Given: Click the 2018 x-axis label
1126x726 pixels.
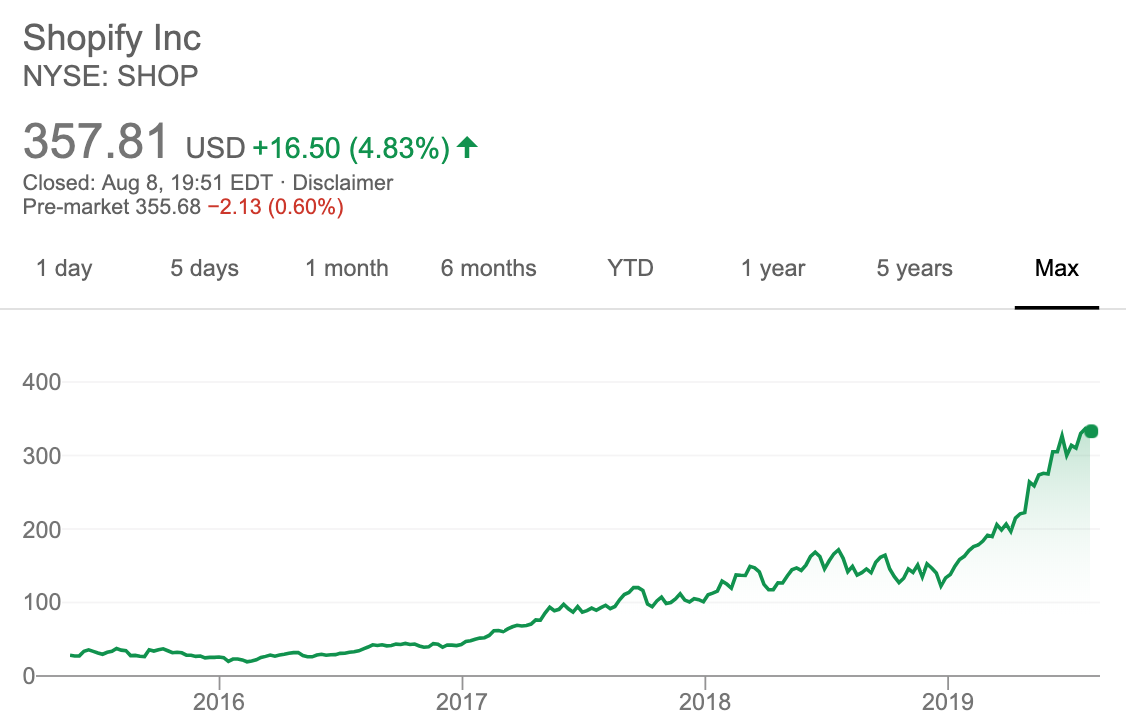Looking at the screenshot, I should tap(704, 702).
